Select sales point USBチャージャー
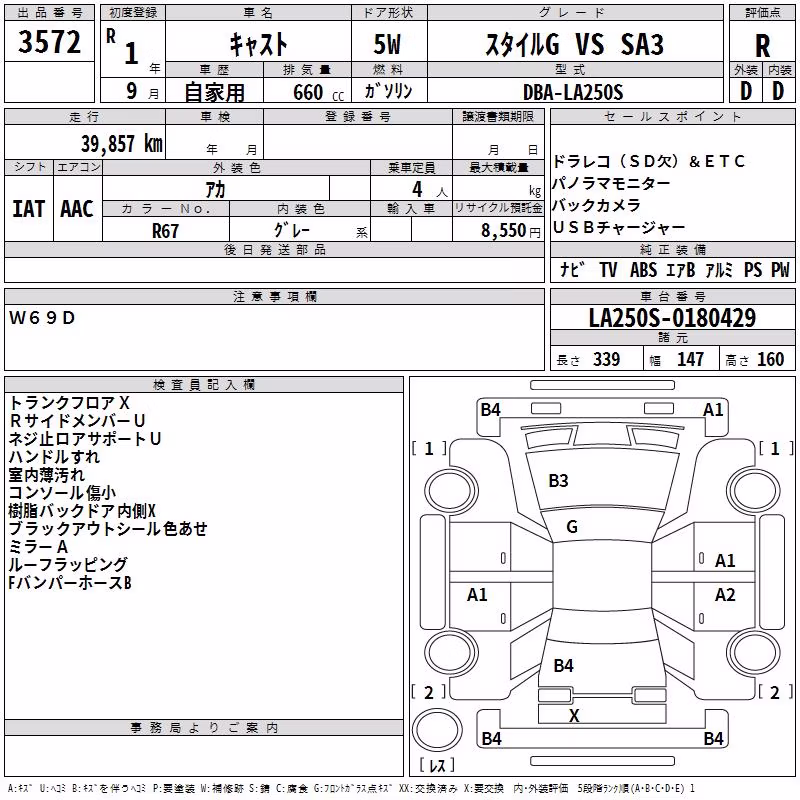The height and width of the screenshot is (800, 800). pyautogui.click(x=619, y=228)
